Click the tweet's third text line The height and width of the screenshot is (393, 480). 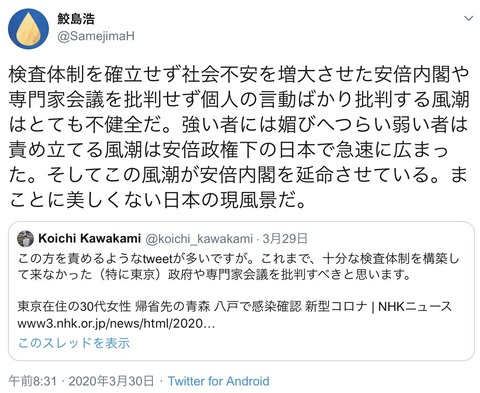point(239,124)
